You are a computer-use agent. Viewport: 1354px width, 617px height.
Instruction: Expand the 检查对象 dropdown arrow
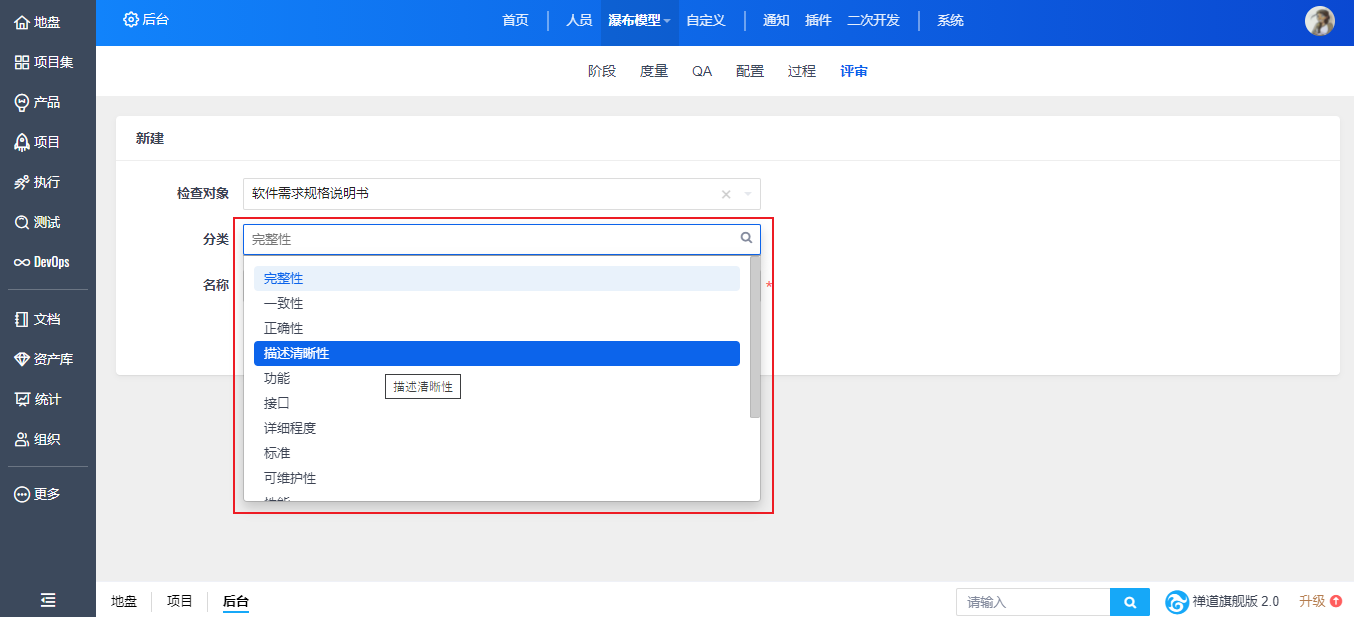(x=749, y=194)
